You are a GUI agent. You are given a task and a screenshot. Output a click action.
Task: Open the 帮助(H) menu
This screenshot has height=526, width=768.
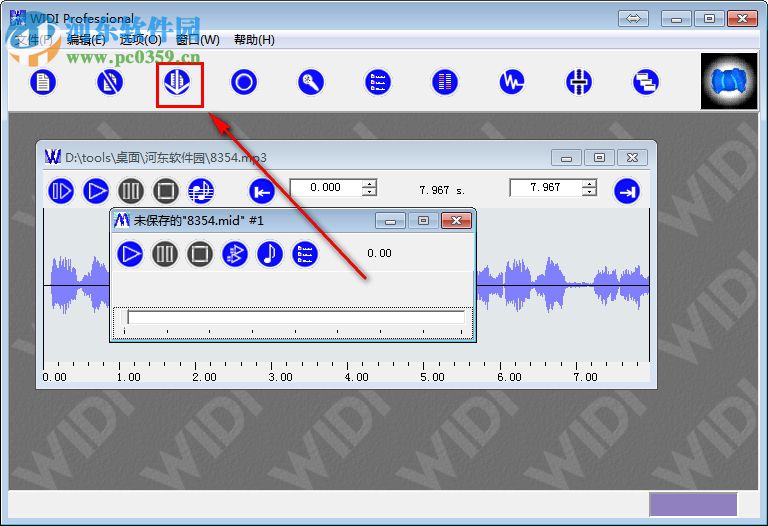click(254, 40)
